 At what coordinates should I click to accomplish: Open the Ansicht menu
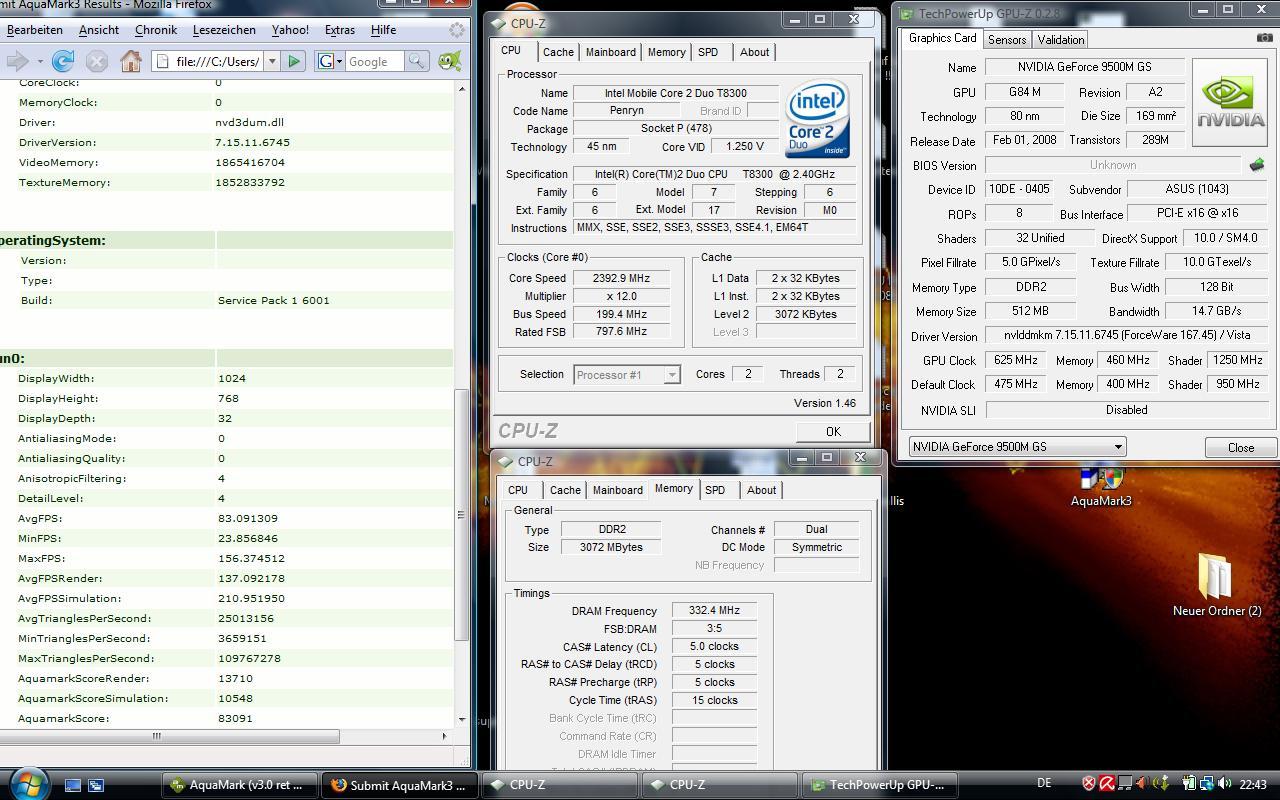coord(99,30)
